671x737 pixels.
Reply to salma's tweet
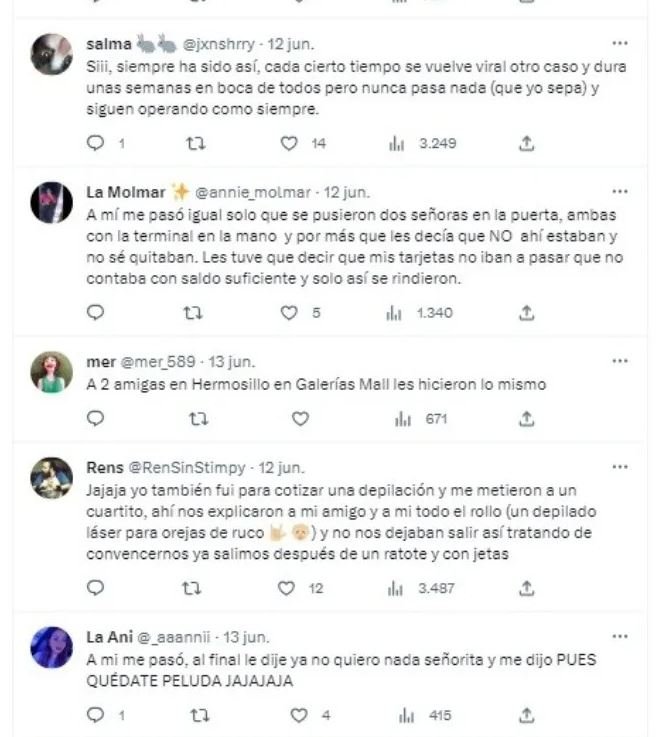click(x=96, y=144)
